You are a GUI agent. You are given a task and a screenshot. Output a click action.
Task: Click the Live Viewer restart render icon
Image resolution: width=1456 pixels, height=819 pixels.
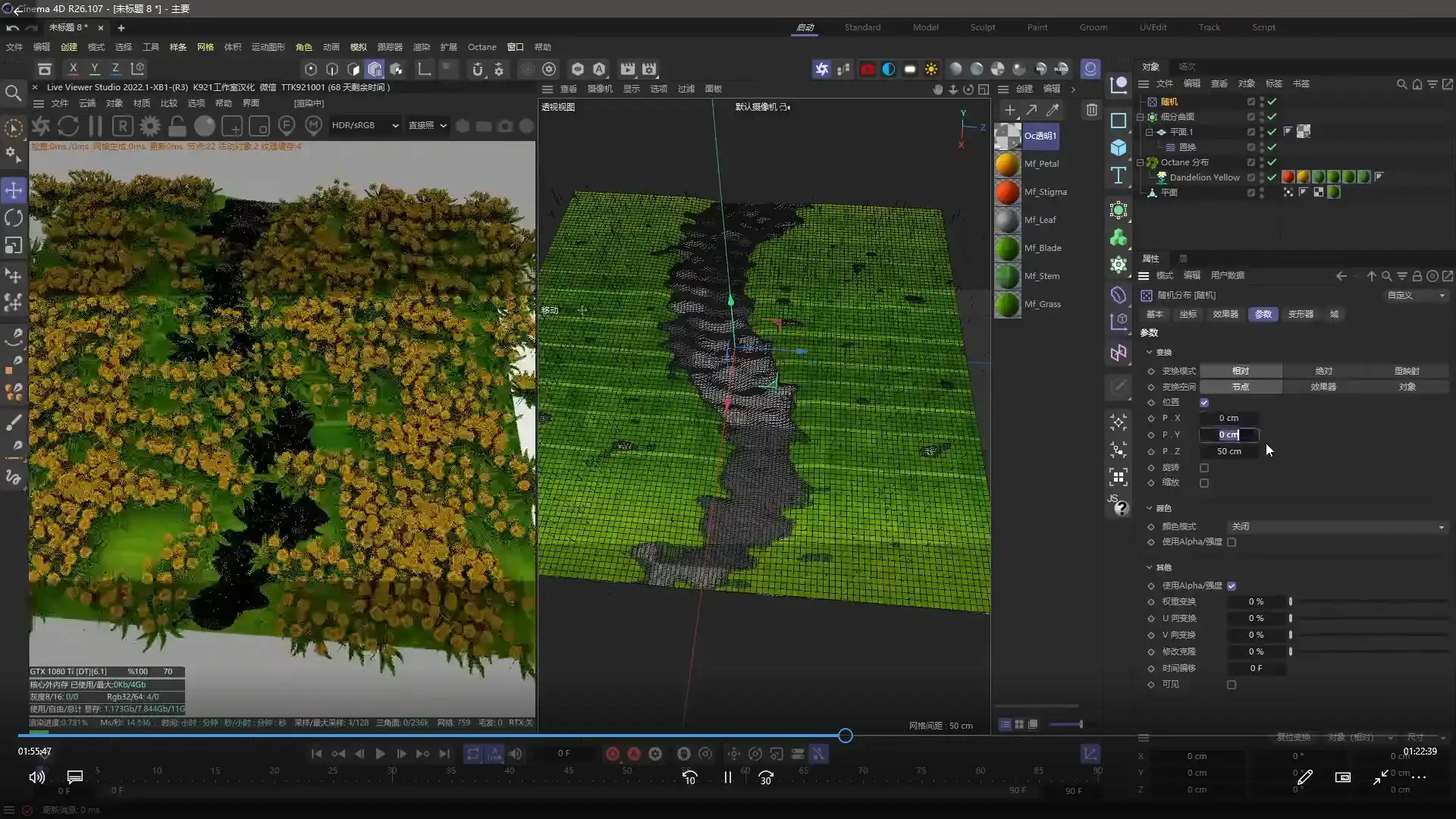point(68,126)
